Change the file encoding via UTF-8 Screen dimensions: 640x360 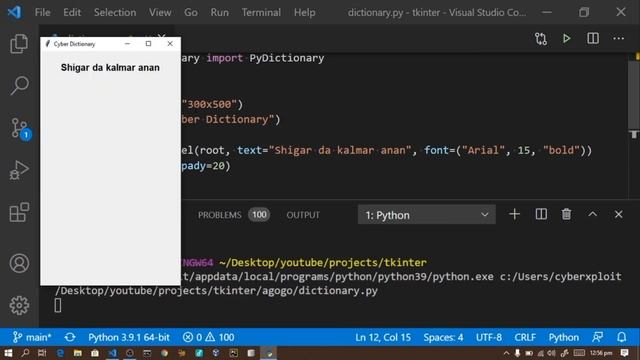click(489, 337)
